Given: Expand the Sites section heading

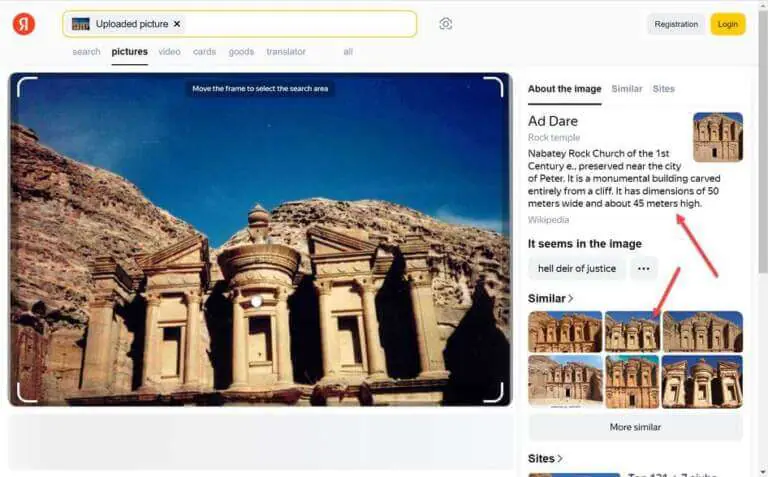Looking at the screenshot, I should click(x=545, y=458).
